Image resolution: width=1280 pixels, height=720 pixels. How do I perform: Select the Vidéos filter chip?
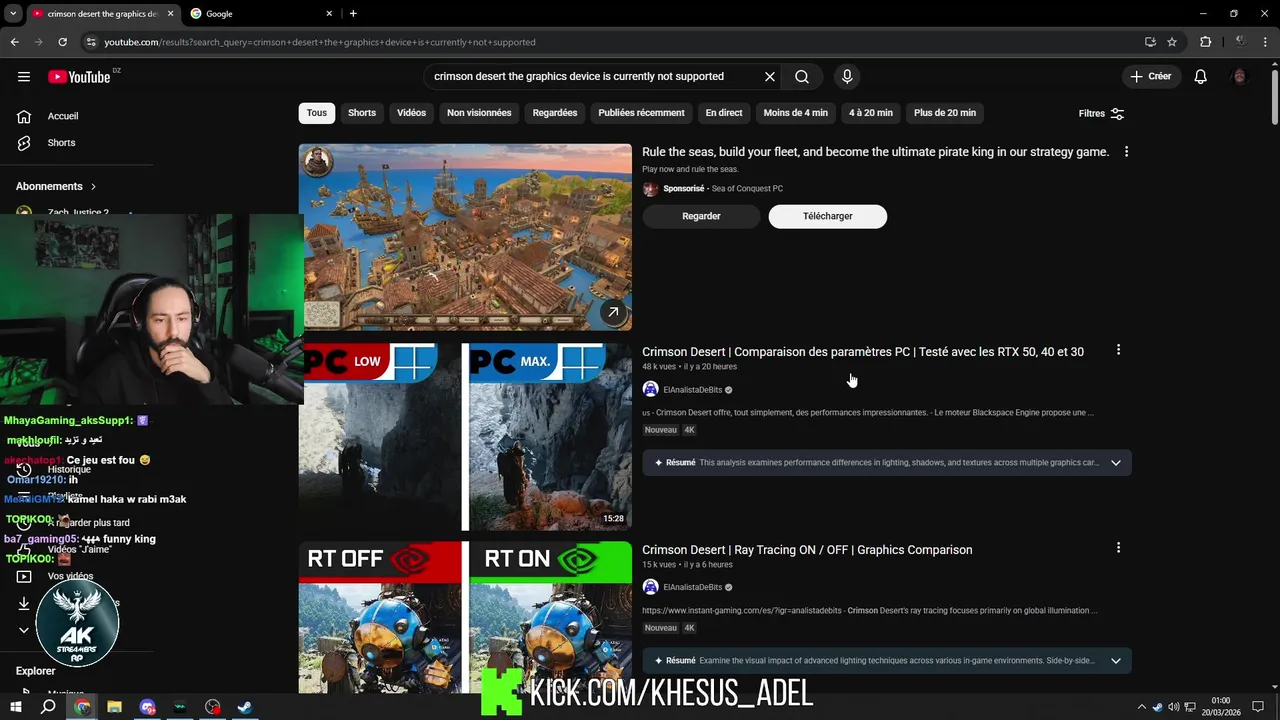pyautogui.click(x=411, y=113)
